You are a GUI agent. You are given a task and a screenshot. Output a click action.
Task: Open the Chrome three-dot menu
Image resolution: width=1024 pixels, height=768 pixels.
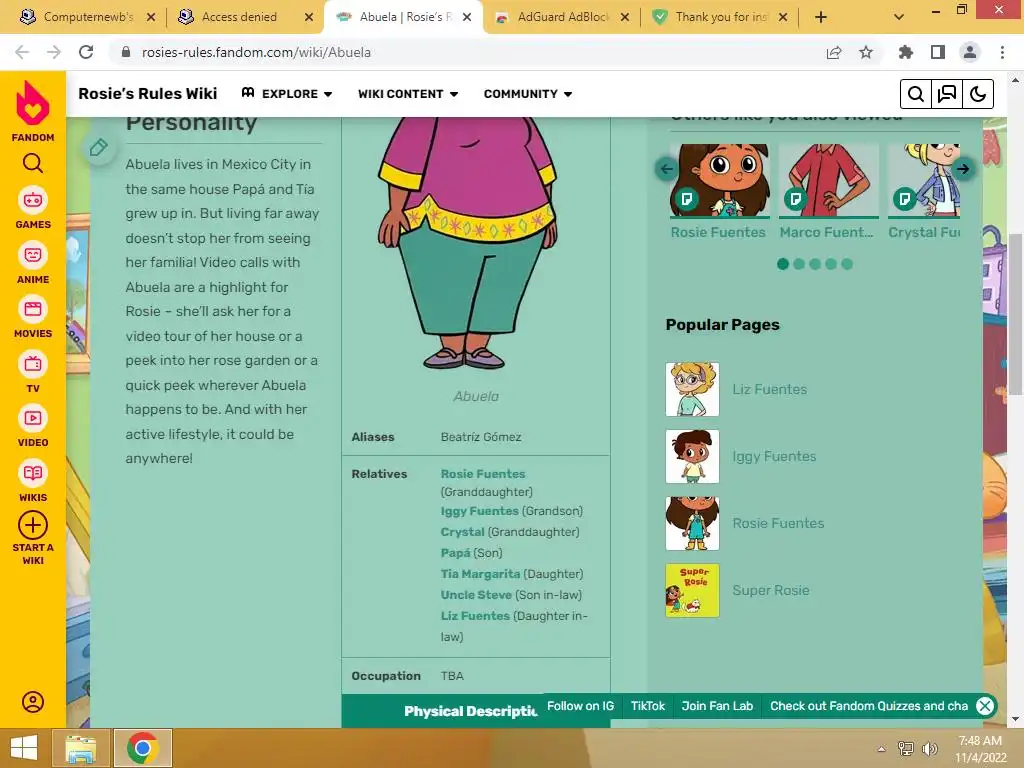coord(1002,52)
